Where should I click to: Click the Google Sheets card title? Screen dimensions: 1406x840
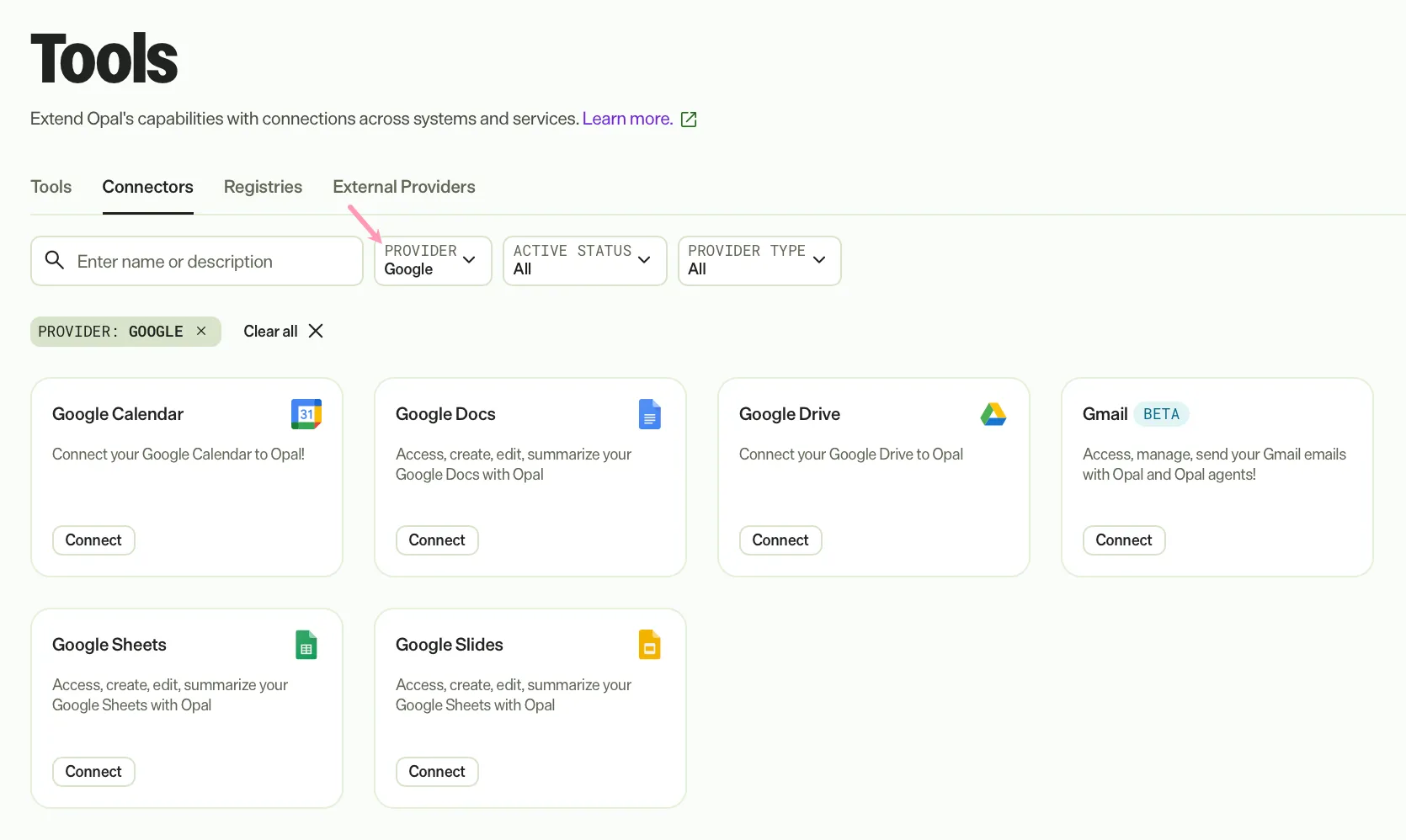pyautogui.click(x=109, y=645)
